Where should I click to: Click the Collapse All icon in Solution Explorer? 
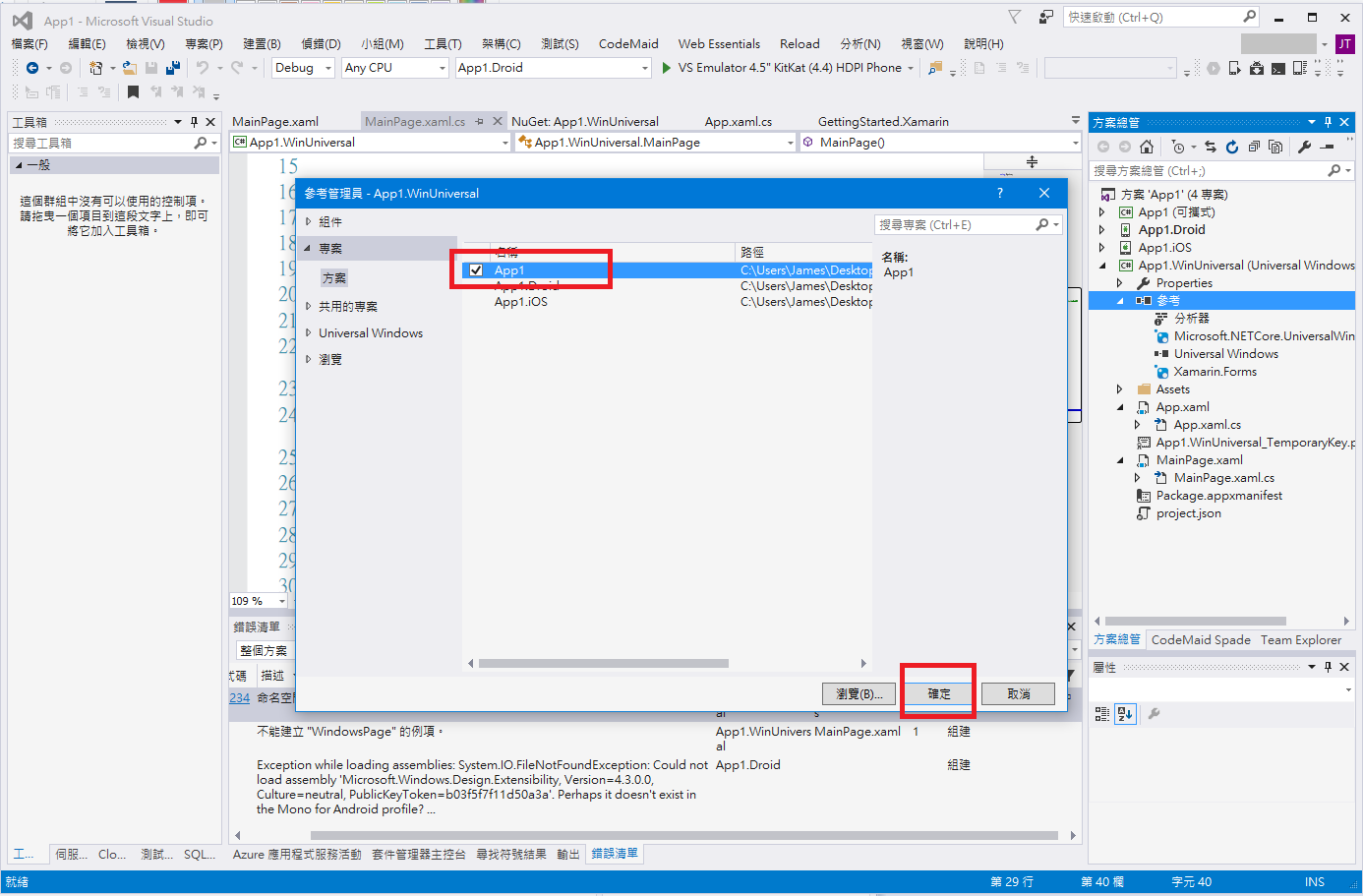(1254, 147)
